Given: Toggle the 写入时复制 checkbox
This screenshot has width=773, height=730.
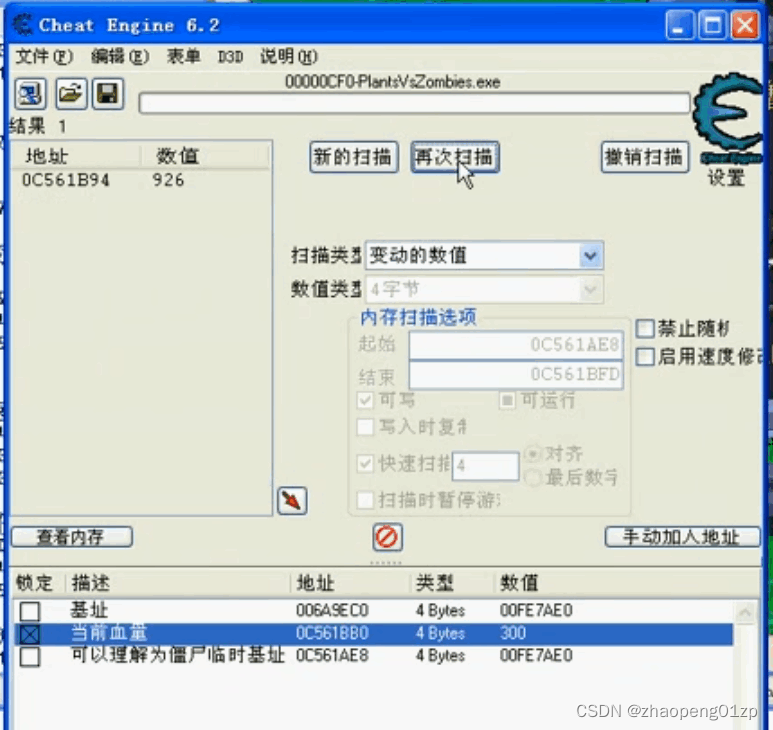Looking at the screenshot, I should pos(365,427).
